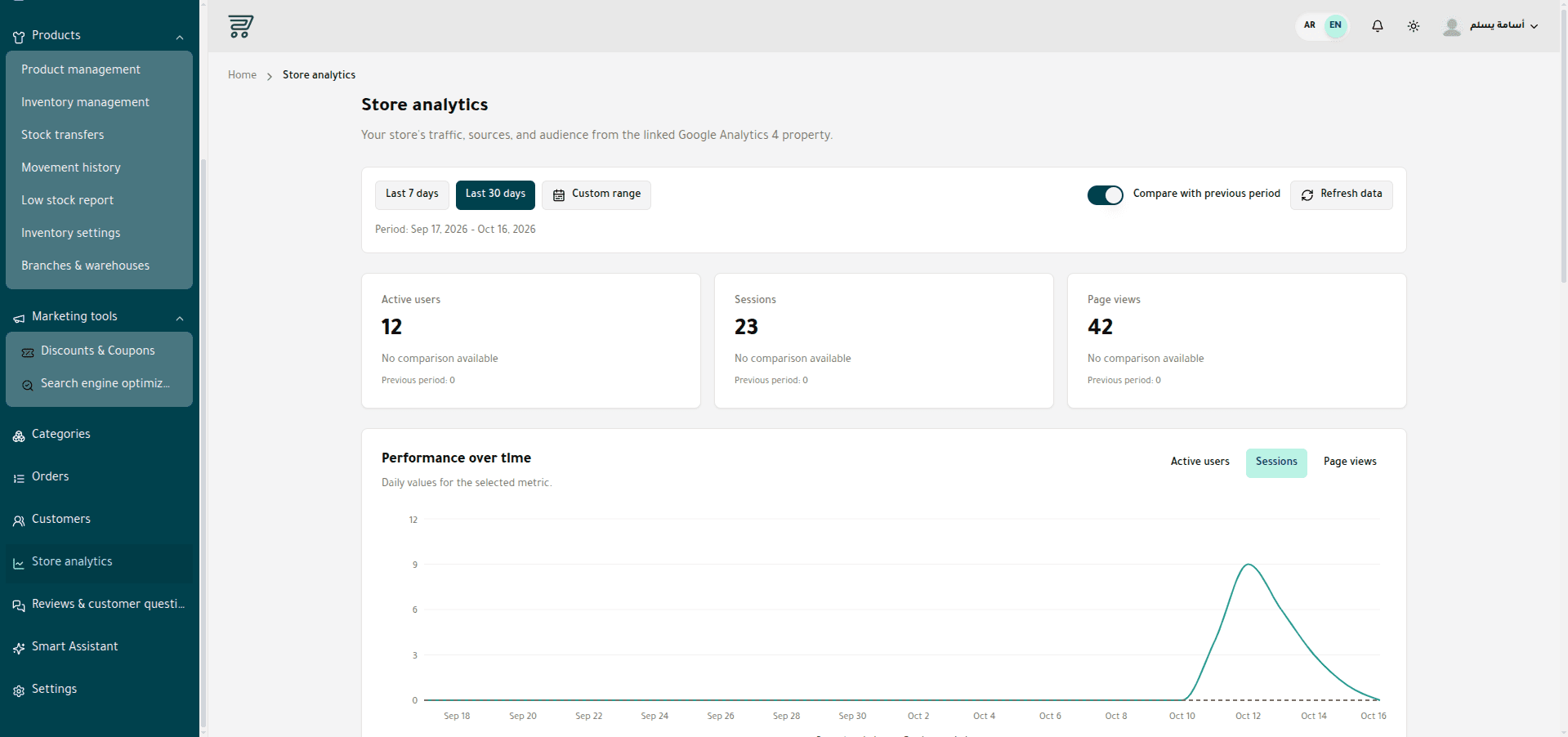Select Last 7 days range
1568x737 pixels.
(412, 194)
